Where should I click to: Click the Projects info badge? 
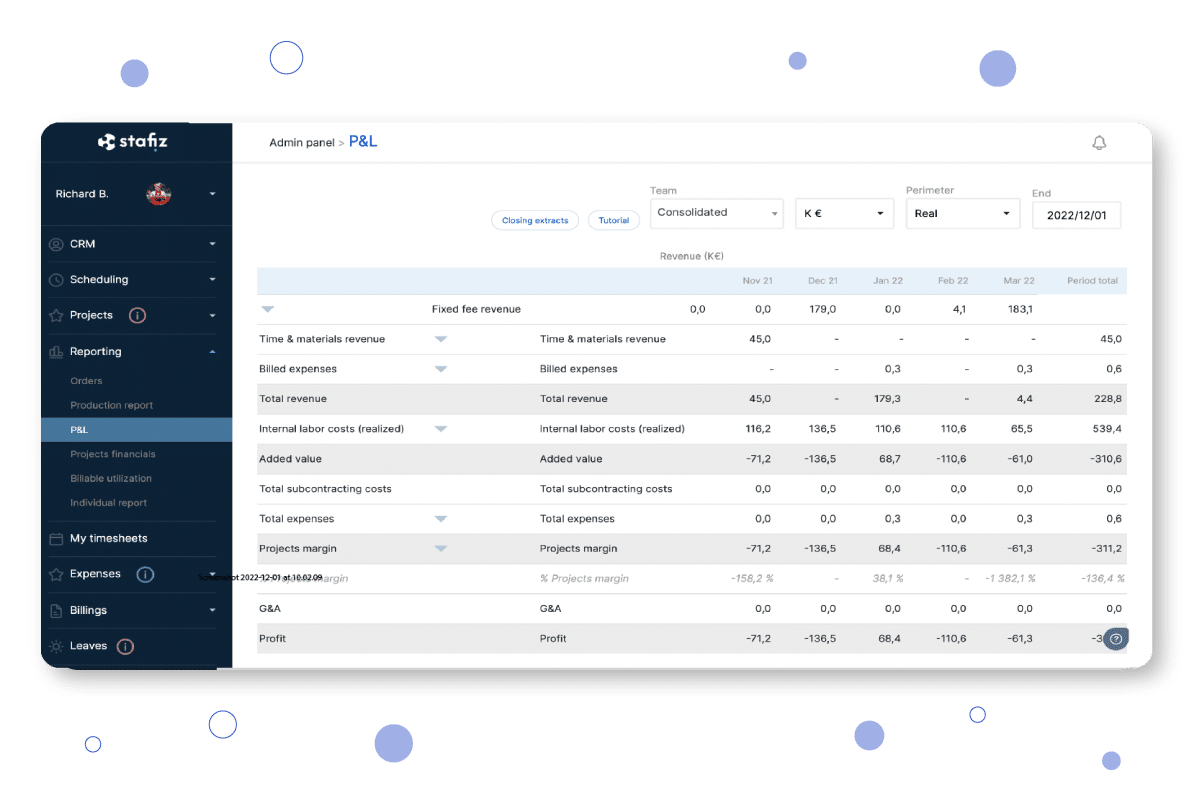135,315
